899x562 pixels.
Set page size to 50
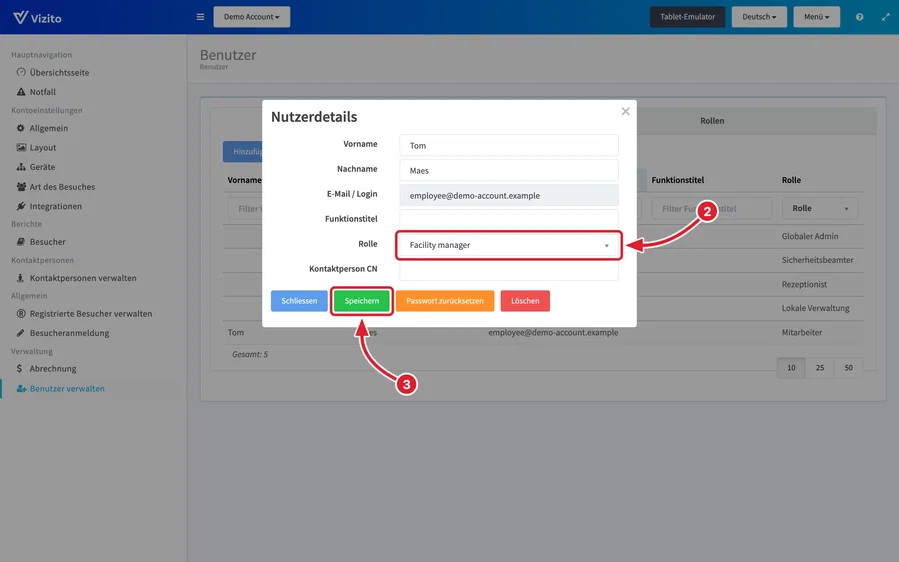coord(849,368)
